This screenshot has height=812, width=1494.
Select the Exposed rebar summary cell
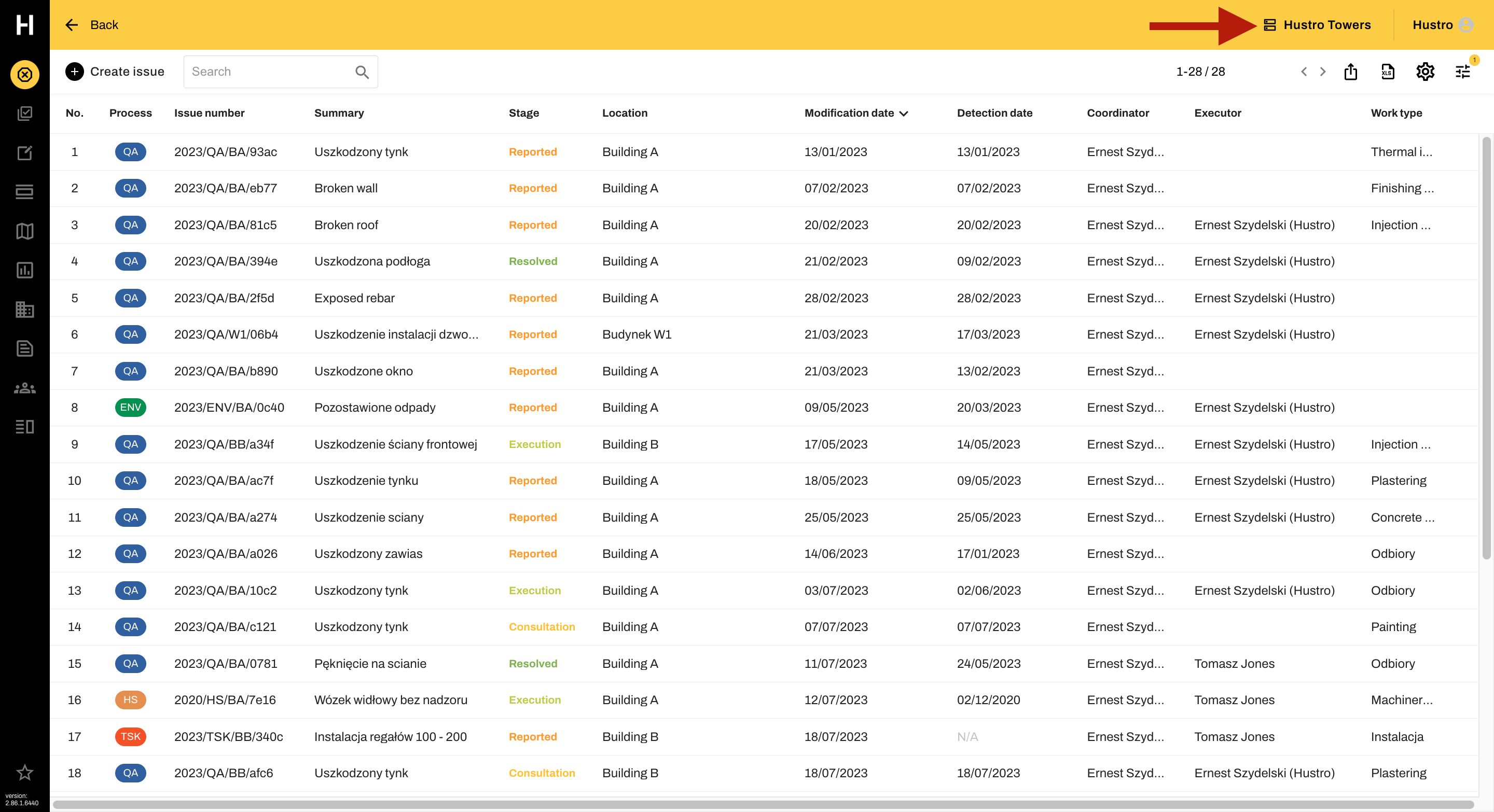[x=354, y=298]
